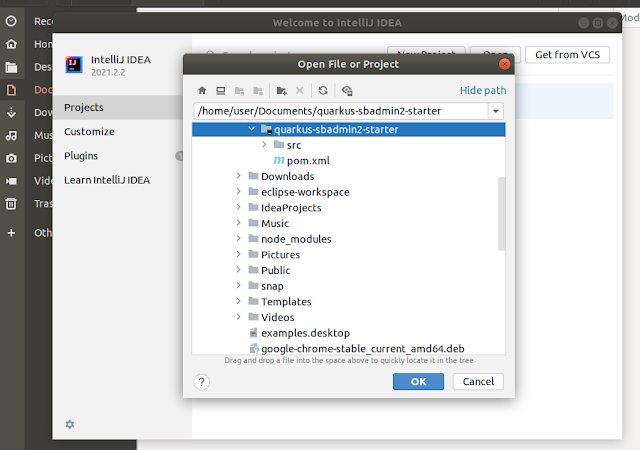This screenshot has height=450, width=640.
Task: Click the Desktop directory toolbar icon
Action: coord(220,90)
